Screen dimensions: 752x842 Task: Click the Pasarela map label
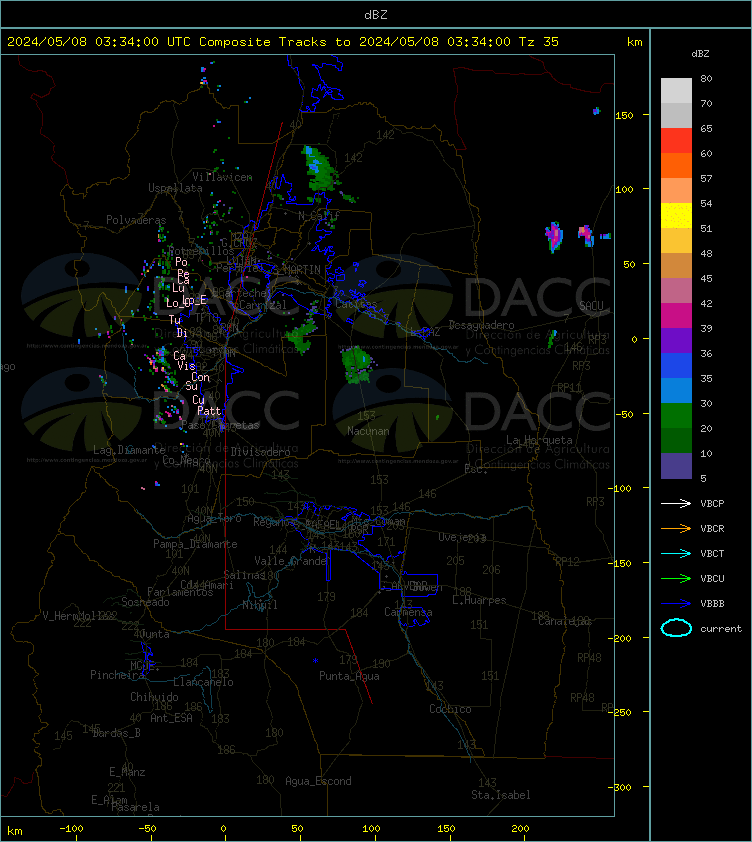pyautogui.click(x=135, y=807)
